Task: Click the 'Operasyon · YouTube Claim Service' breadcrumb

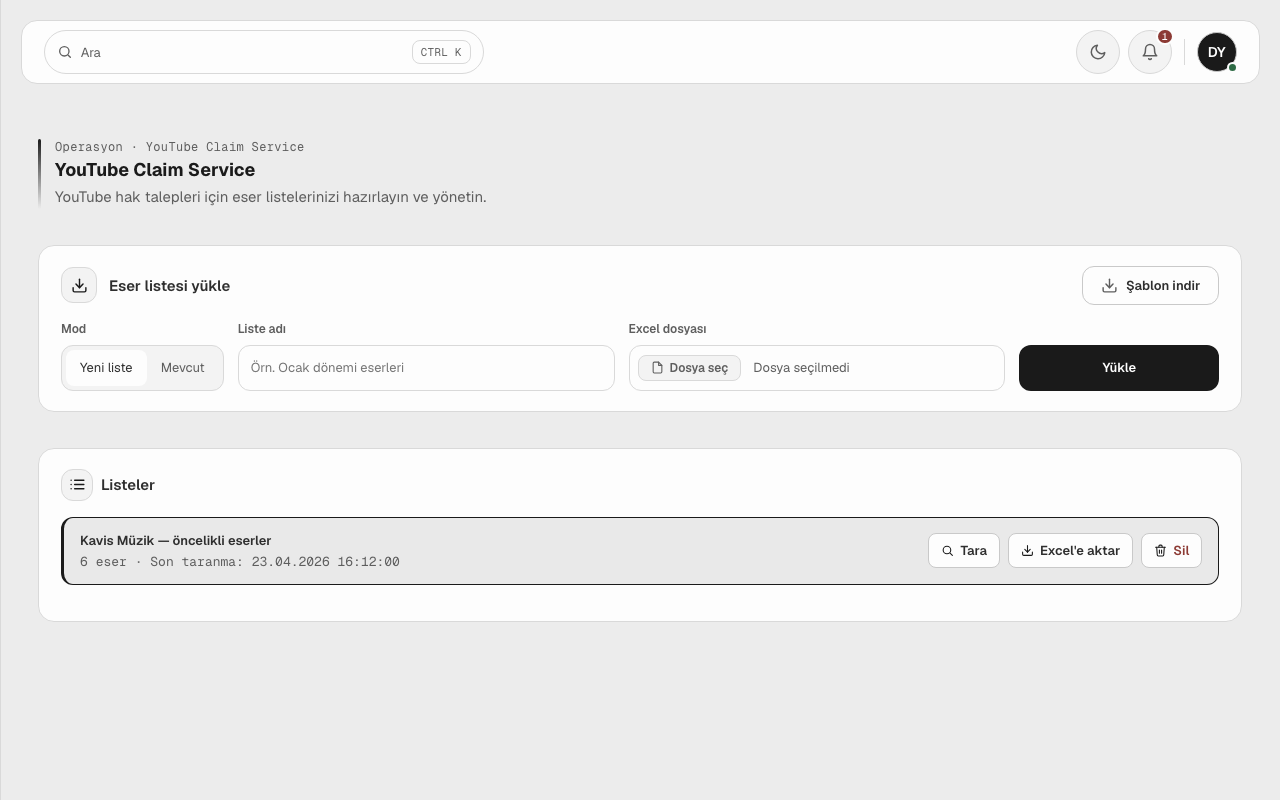Action: tap(179, 147)
